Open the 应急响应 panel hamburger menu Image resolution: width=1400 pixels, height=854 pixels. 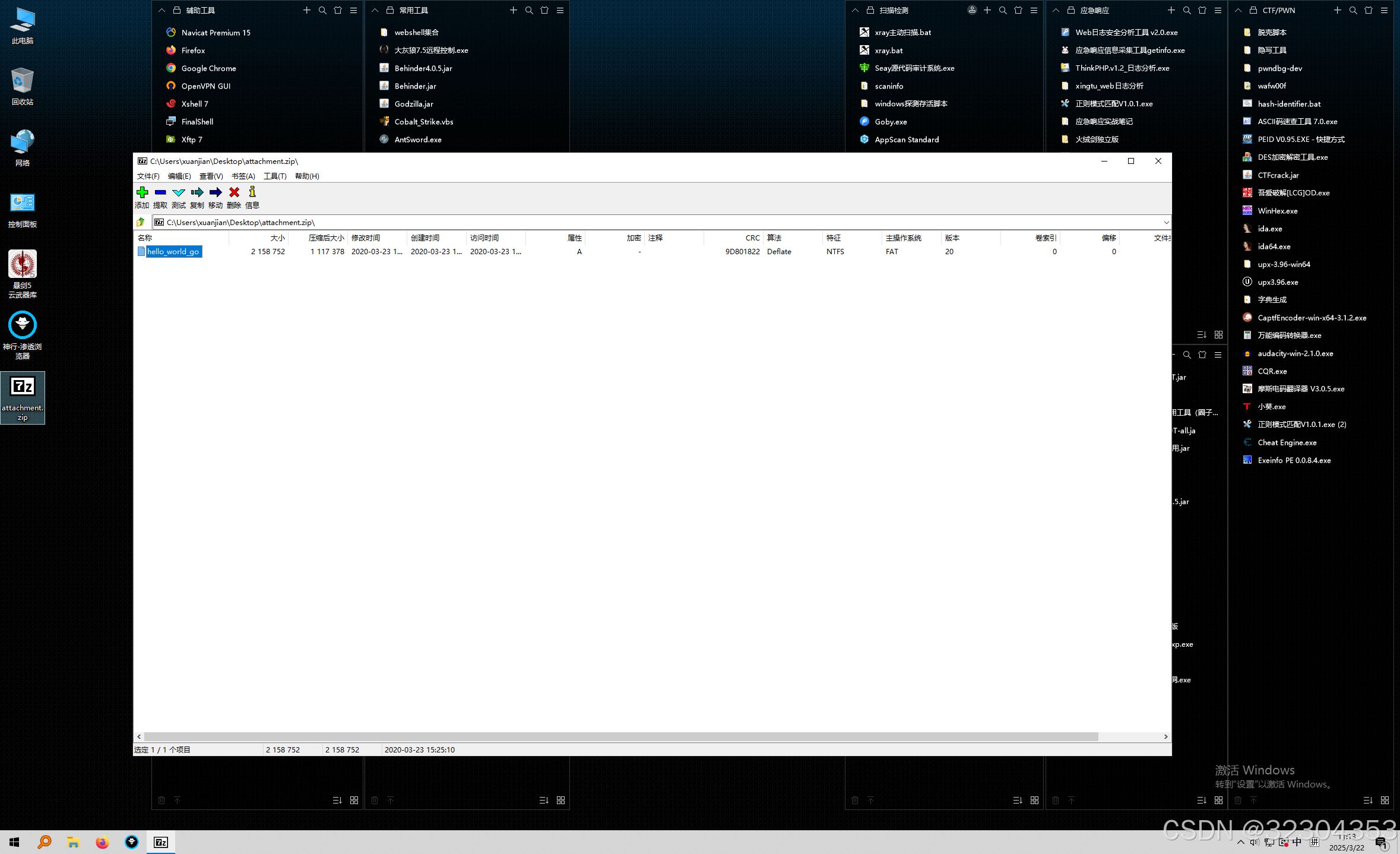(1217, 10)
